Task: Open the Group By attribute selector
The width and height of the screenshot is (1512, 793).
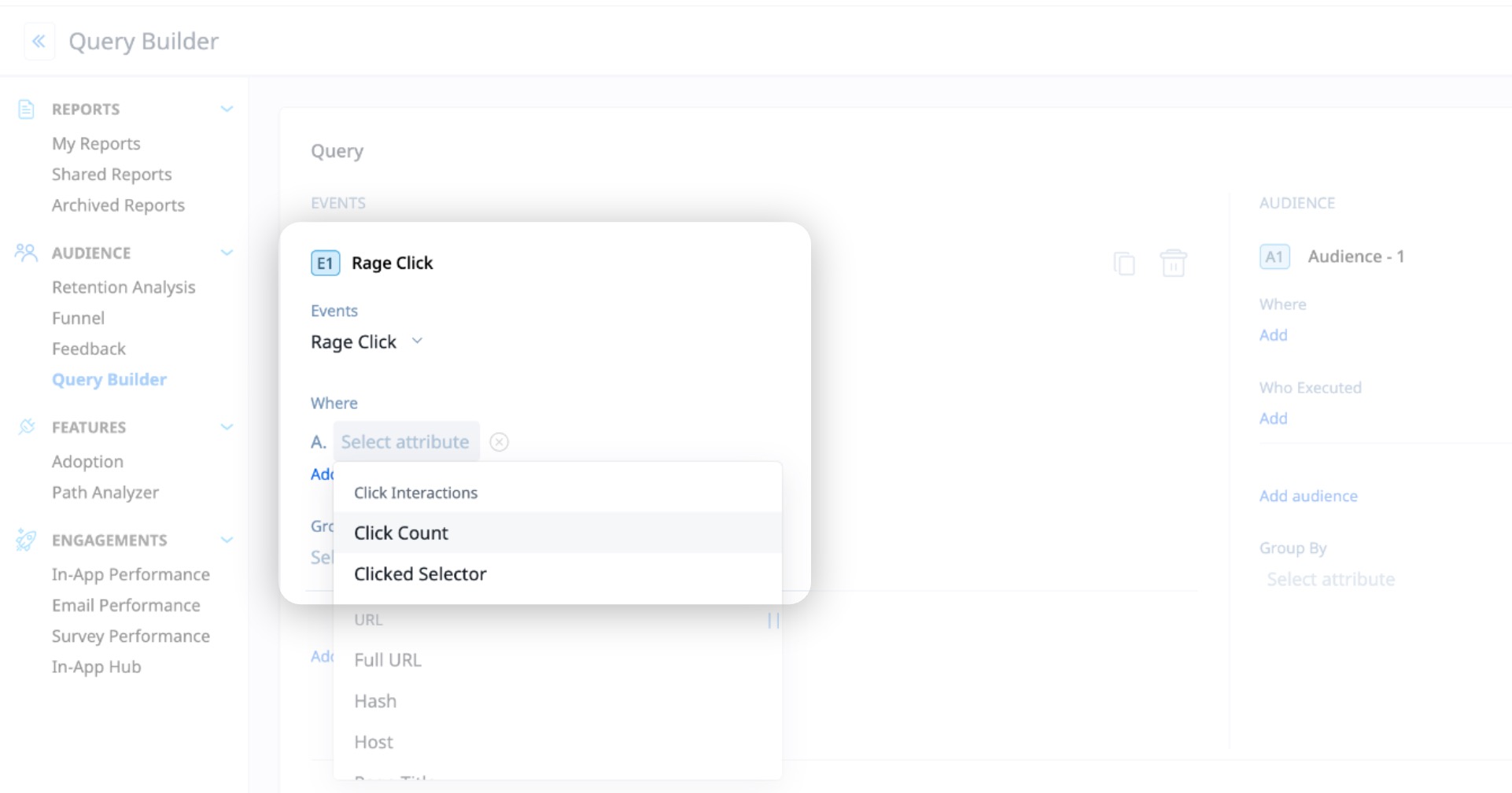Action: point(1330,579)
